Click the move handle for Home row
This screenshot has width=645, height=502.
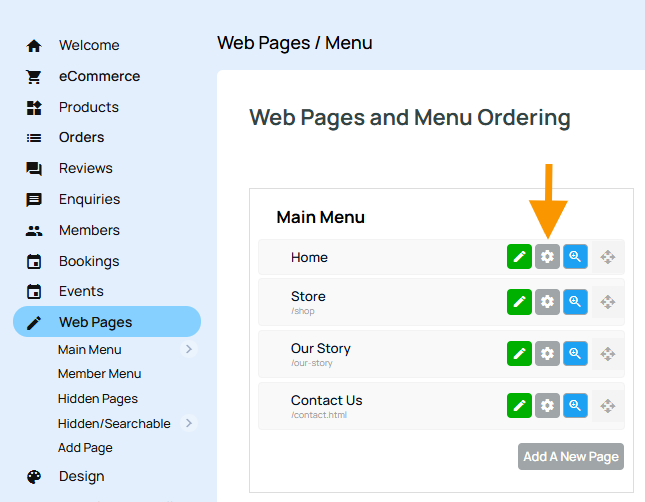tap(607, 257)
